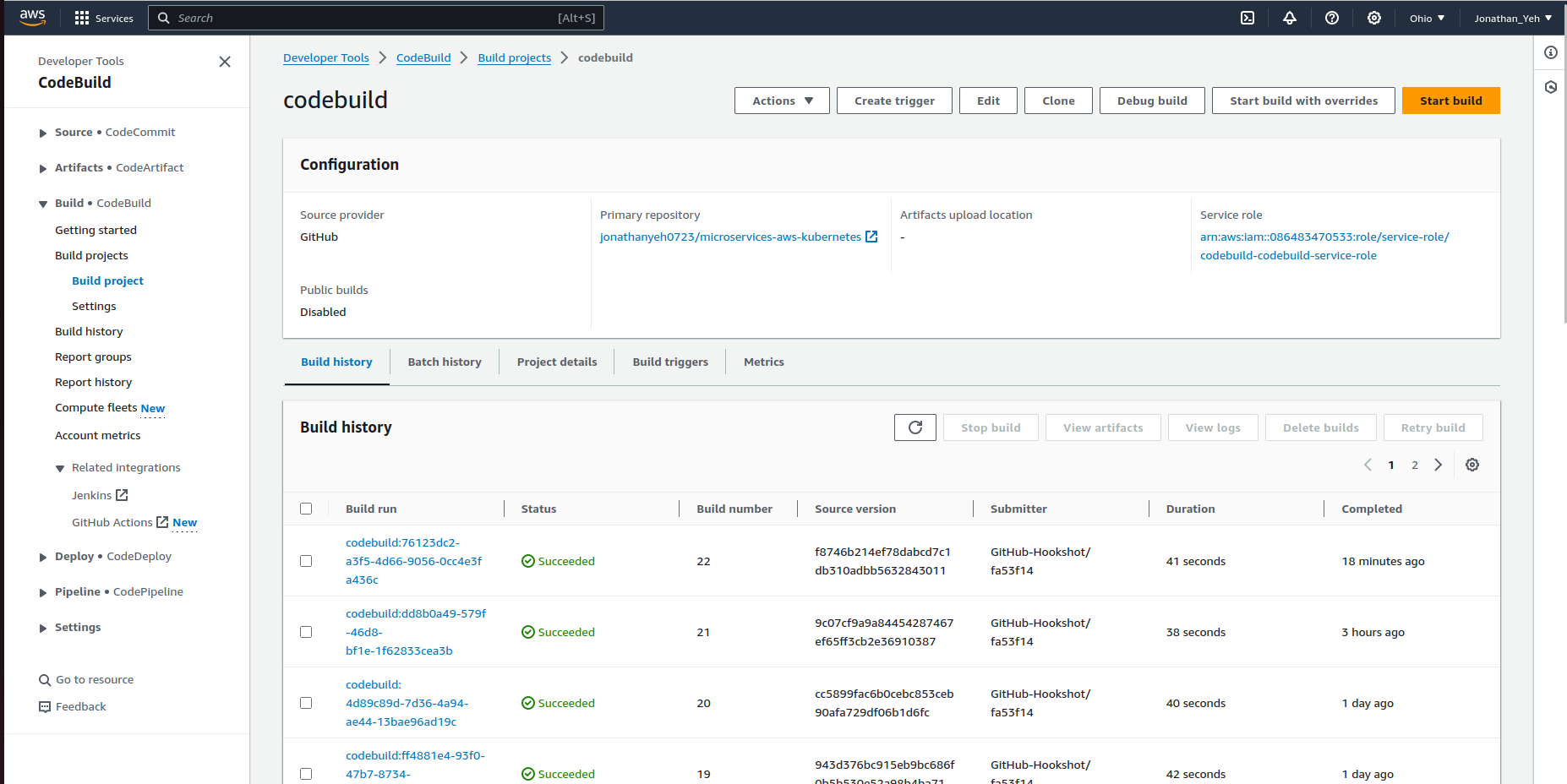
Task: Select checkbox for build number 21
Action: (x=306, y=632)
